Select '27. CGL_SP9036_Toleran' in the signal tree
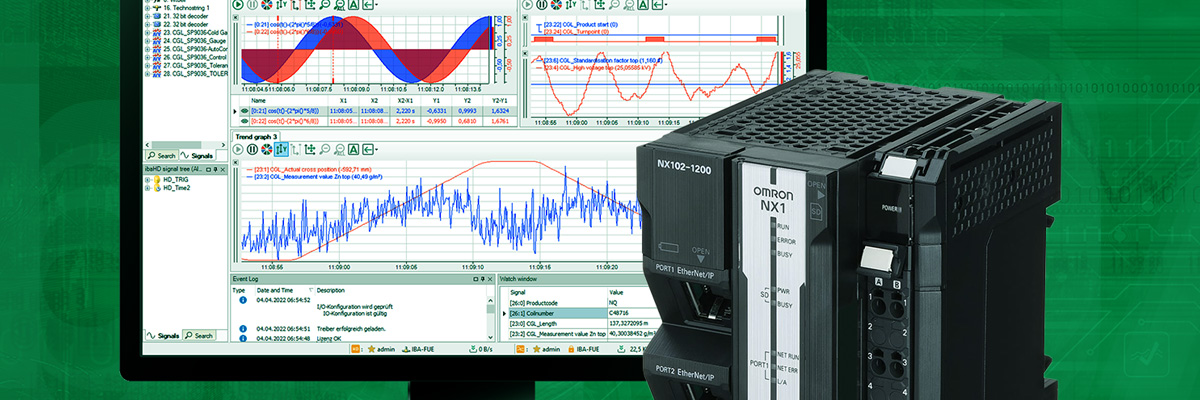This screenshot has width=1200, height=400. coord(195,65)
